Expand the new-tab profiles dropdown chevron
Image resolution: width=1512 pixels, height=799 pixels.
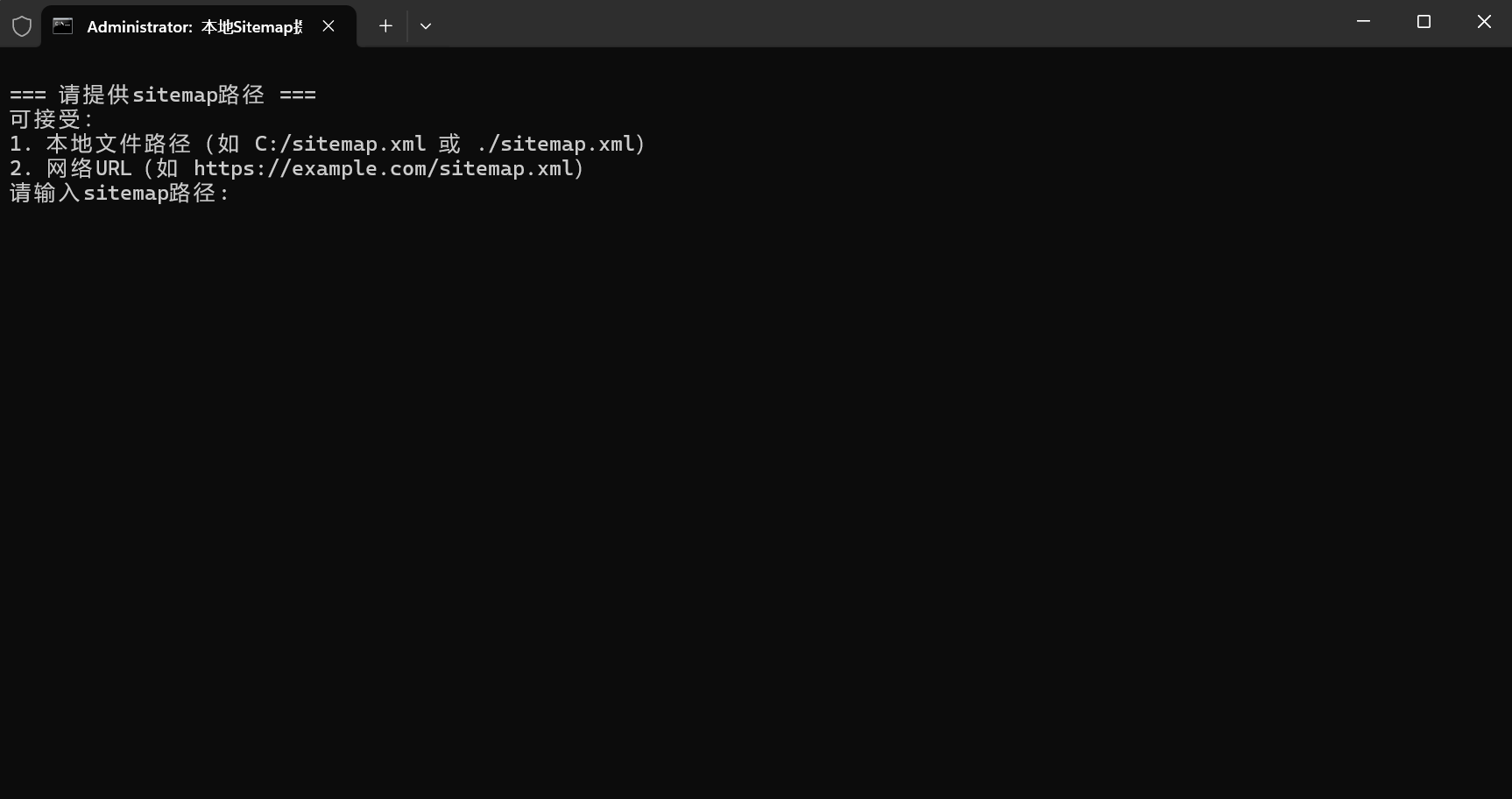tap(426, 26)
